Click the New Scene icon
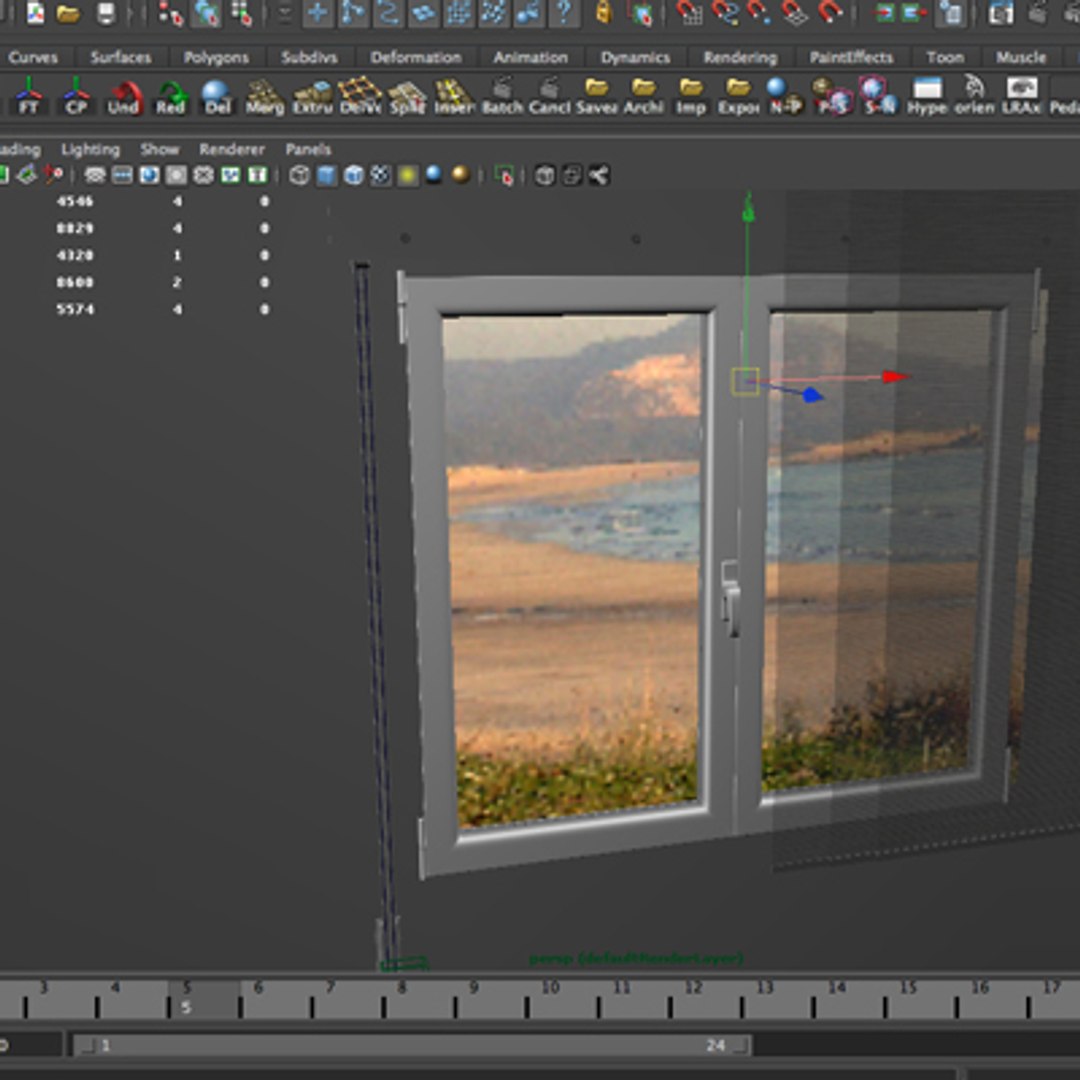This screenshot has height=1080, width=1080. 34,13
